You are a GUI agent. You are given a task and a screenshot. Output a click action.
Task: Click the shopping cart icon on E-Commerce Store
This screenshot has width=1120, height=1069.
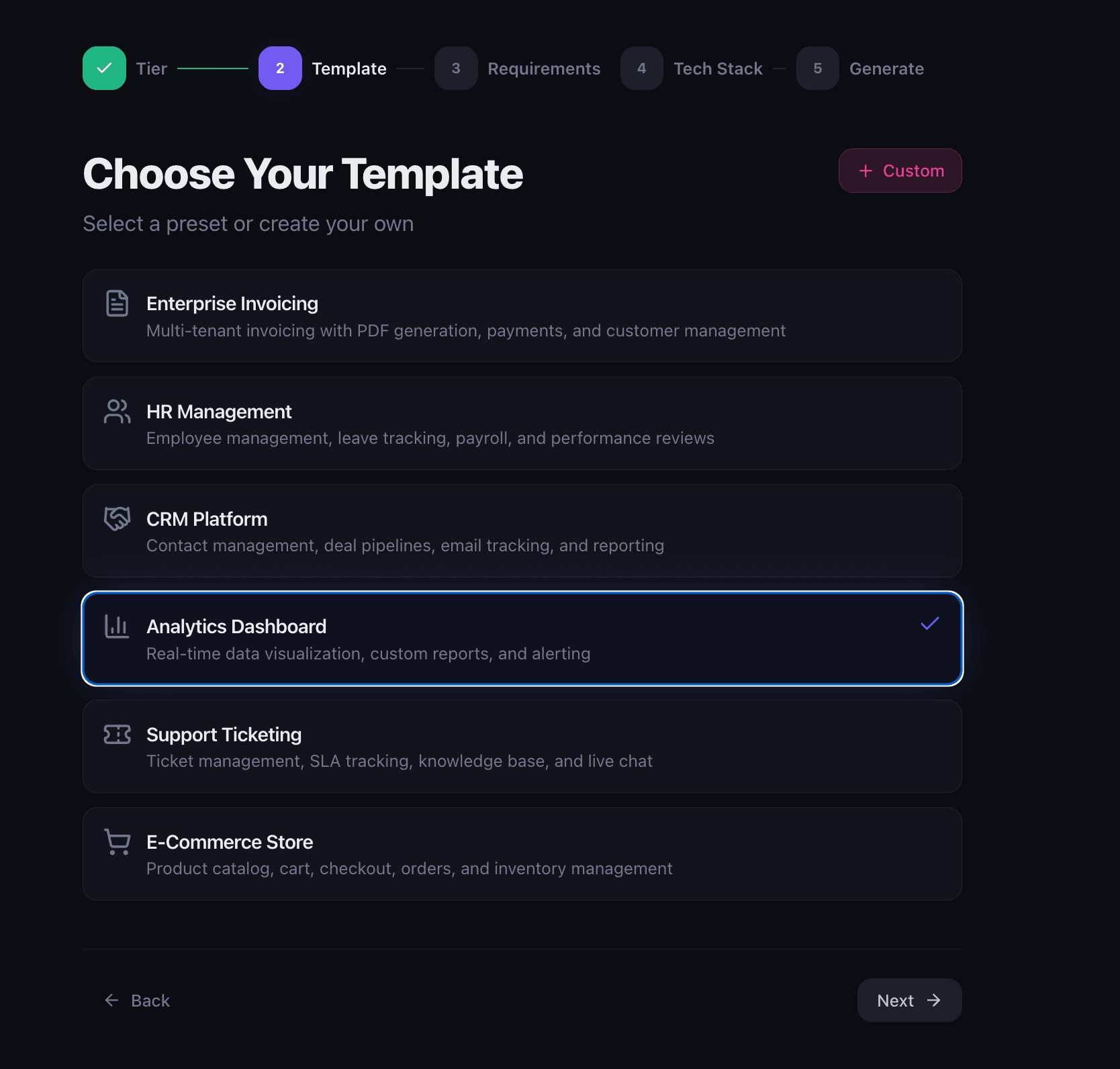coord(117,842)
